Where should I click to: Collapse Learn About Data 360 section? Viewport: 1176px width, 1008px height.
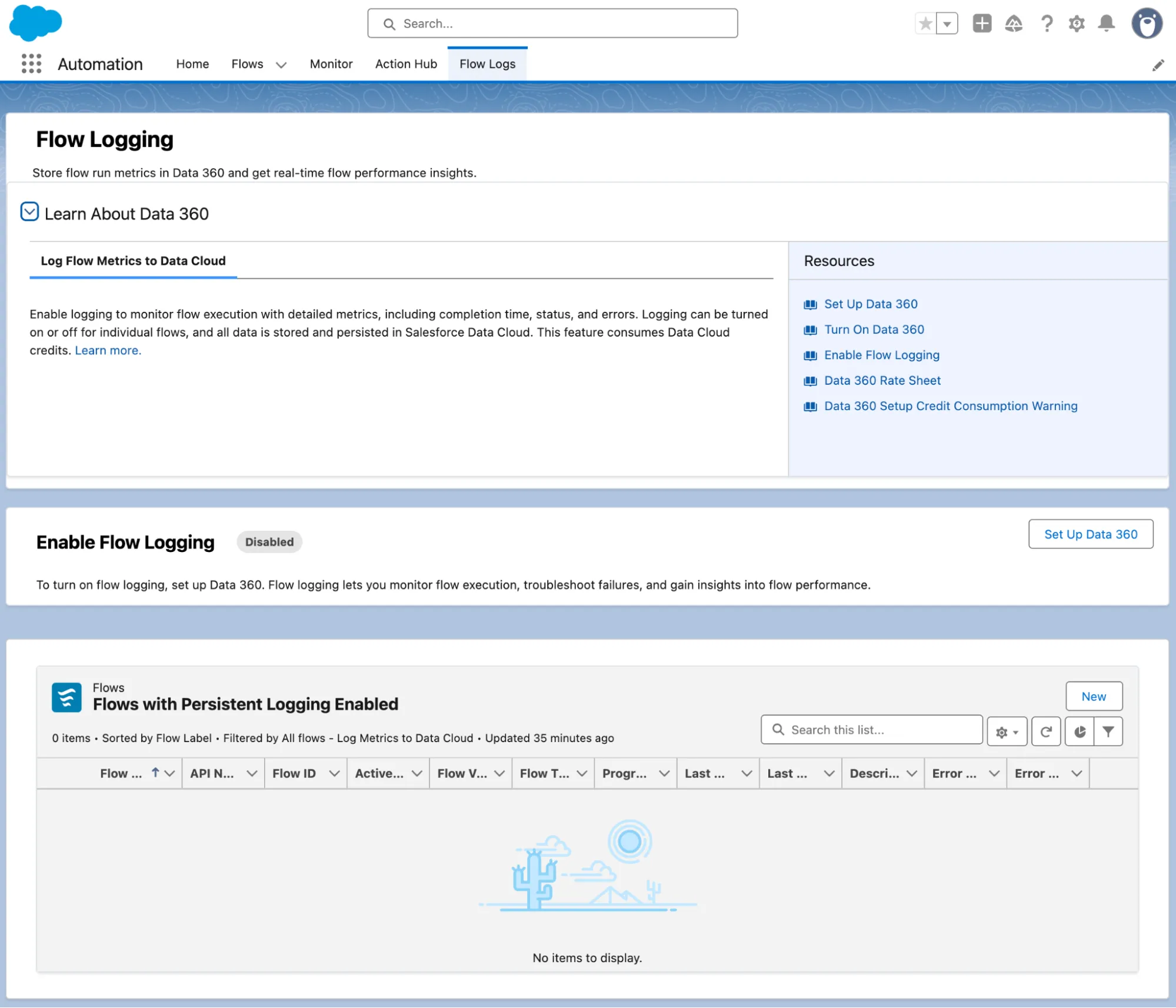click(x=29, y=212)
